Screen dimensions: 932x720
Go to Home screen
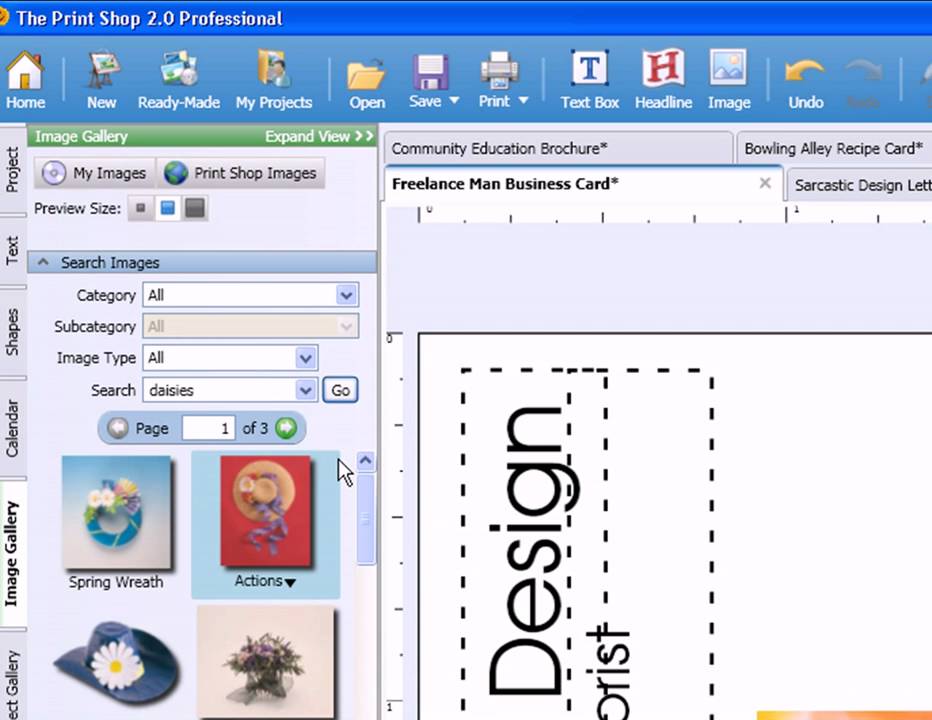point(25,80)
